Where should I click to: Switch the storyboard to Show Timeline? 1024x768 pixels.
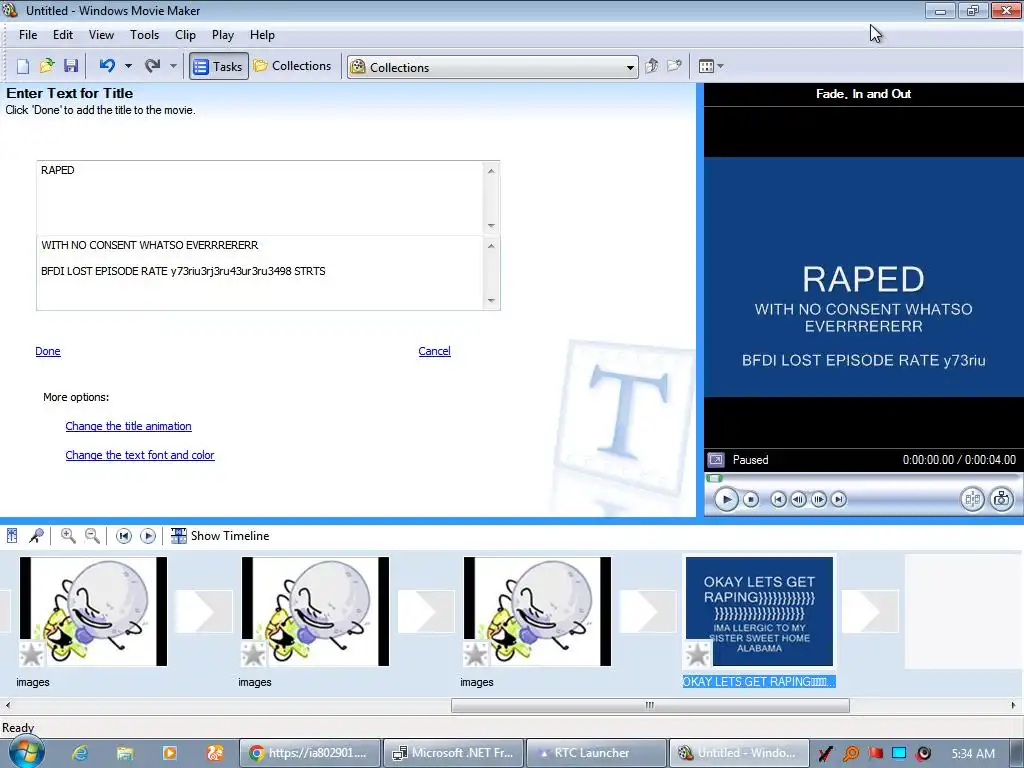220,536
